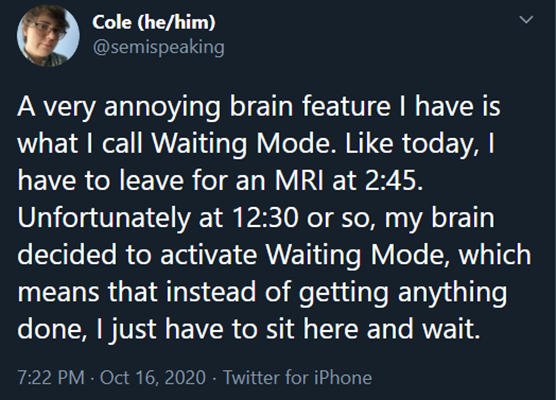Click the word anything in the tweet
Image resolution: width=556 pixels, height=400 pixels.
452,294
